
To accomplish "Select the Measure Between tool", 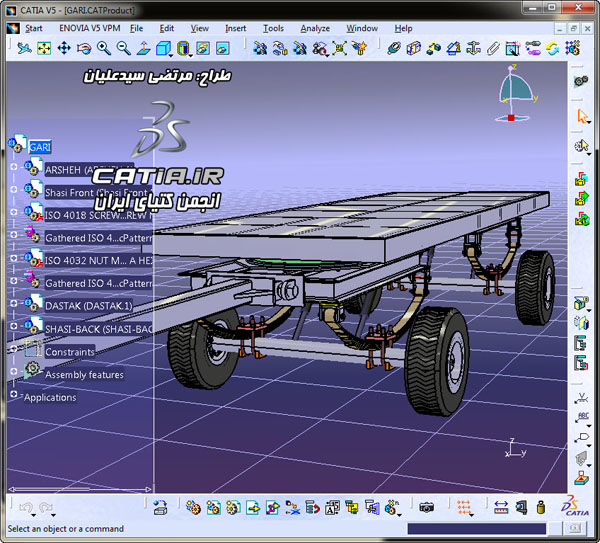I will click(501, 508).
